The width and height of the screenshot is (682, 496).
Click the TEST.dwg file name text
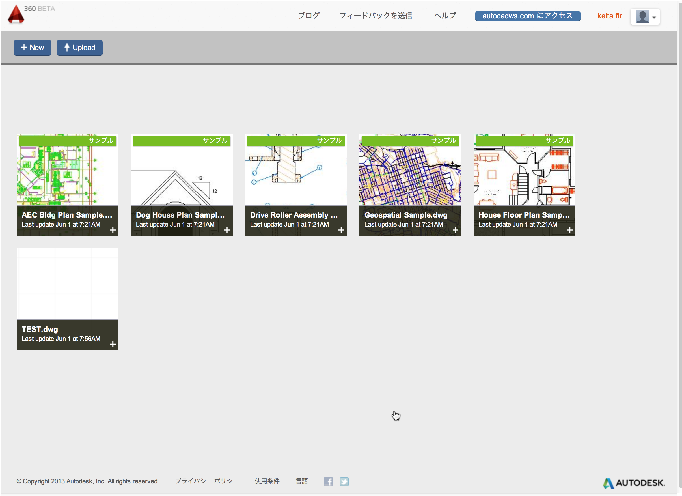[x=40, y=329]
